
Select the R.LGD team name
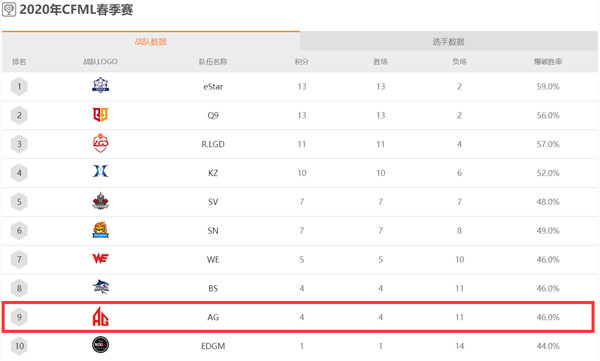coord(213,144)
